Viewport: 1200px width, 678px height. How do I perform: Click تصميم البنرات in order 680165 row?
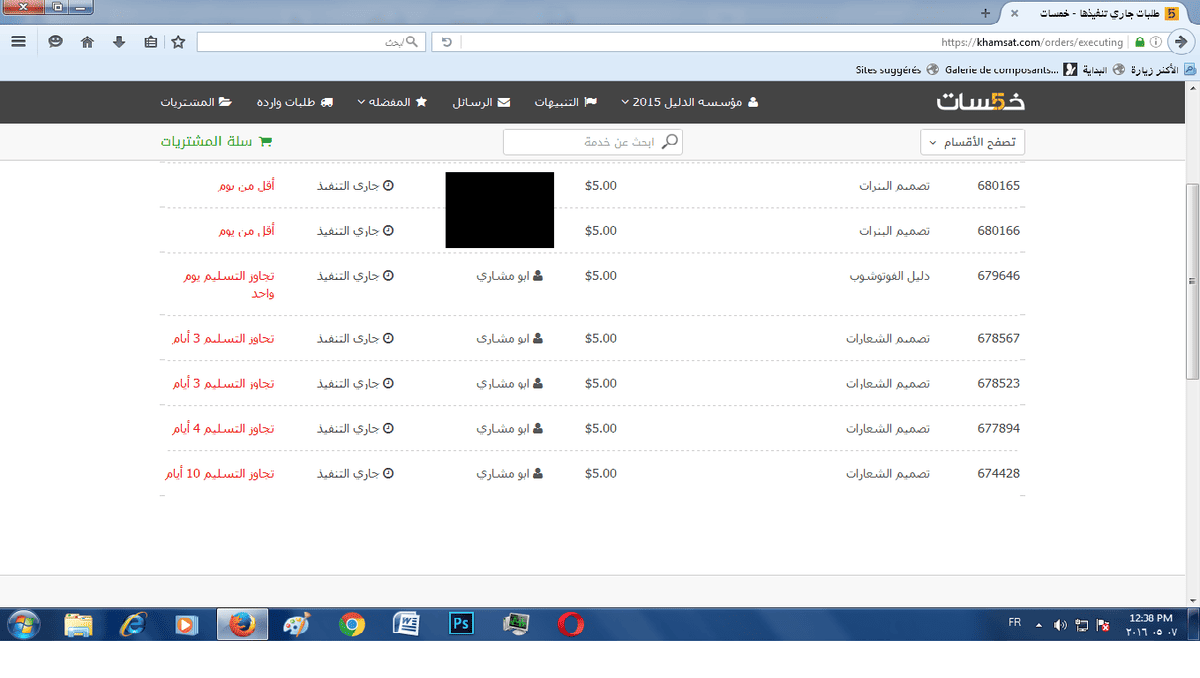click(x=894, y=186)
